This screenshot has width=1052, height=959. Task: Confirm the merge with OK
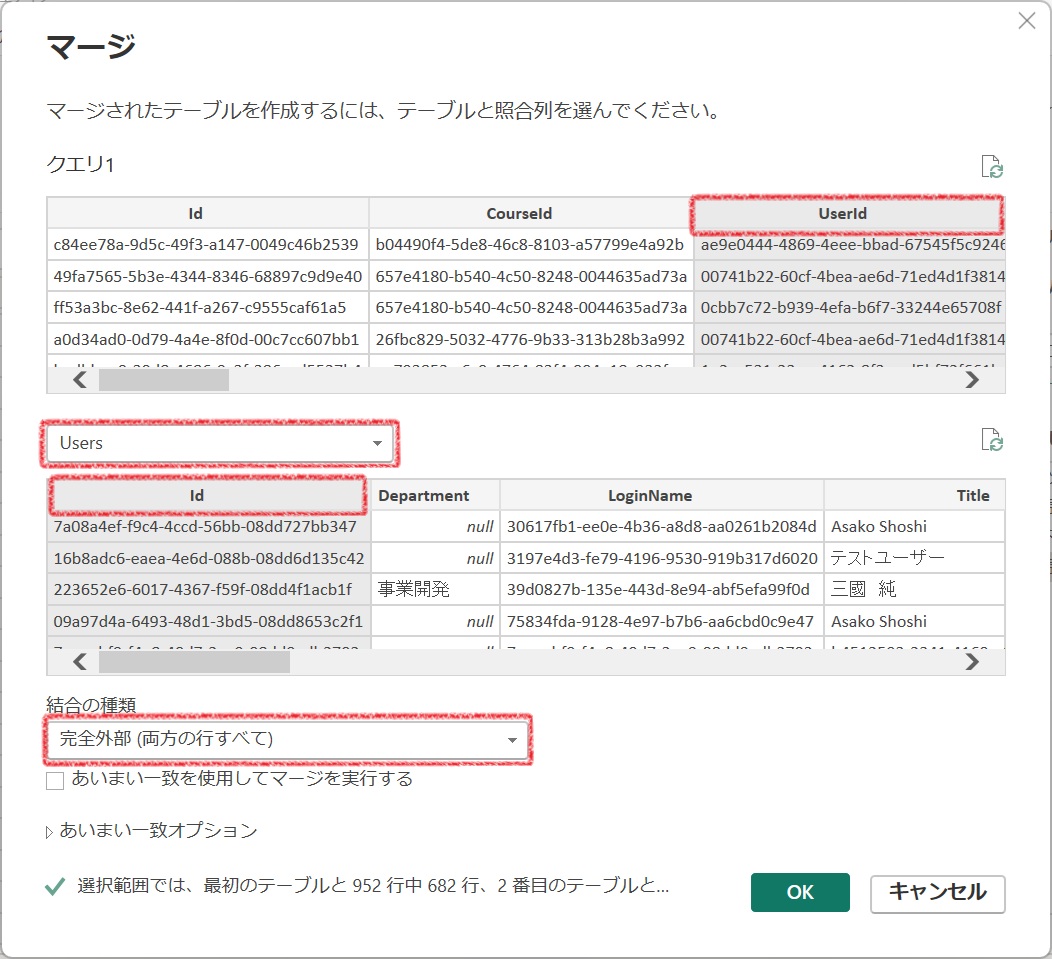(800, 892)
